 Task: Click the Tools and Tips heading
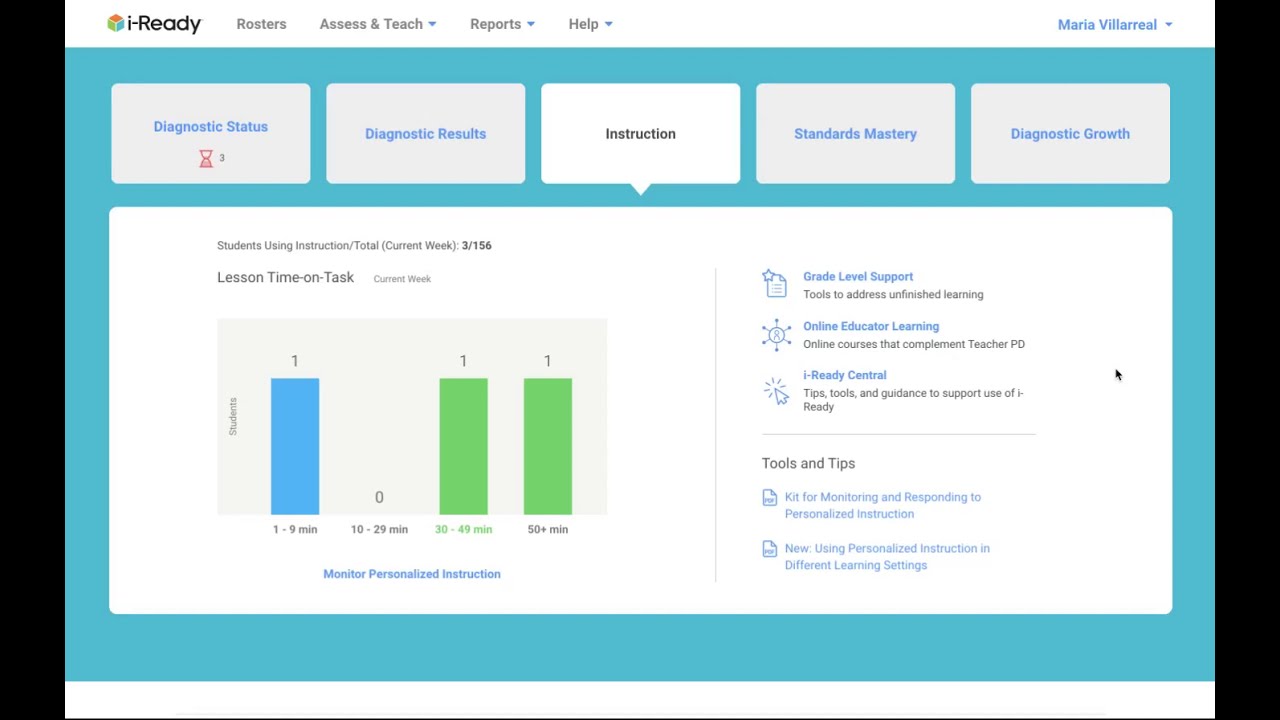(808, 464)
